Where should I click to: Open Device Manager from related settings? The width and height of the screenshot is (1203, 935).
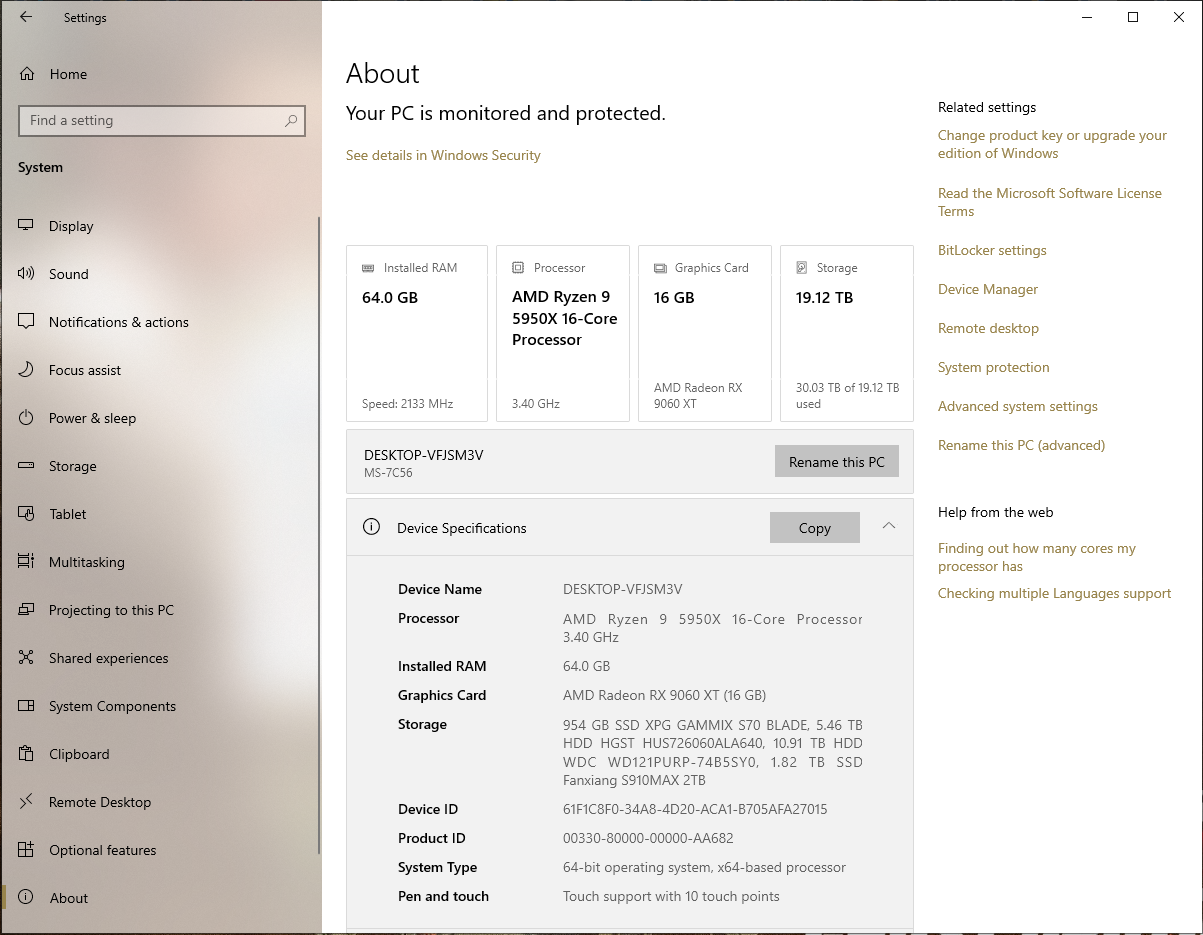point(988,289)
